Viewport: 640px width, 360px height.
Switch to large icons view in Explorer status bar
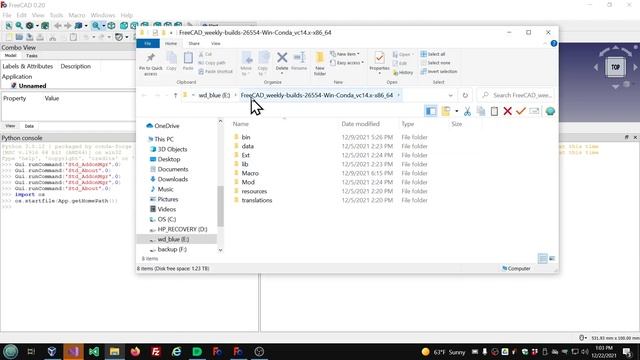click(x=552, y=258)
